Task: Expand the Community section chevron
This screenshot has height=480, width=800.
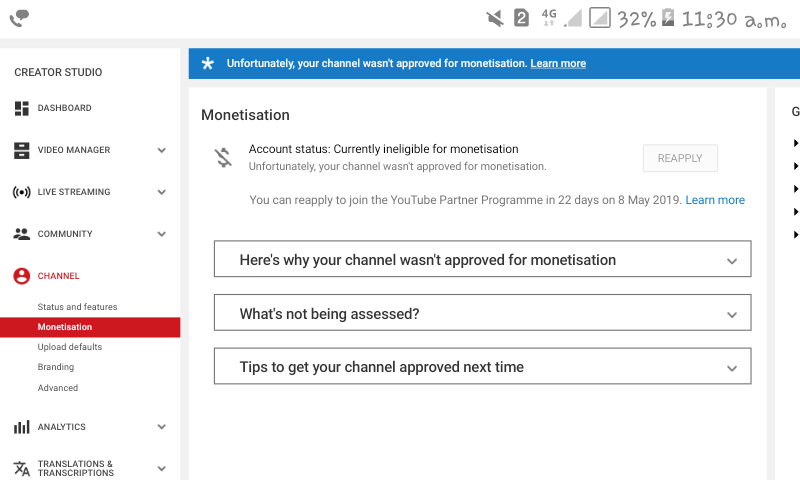Action: 162,234
